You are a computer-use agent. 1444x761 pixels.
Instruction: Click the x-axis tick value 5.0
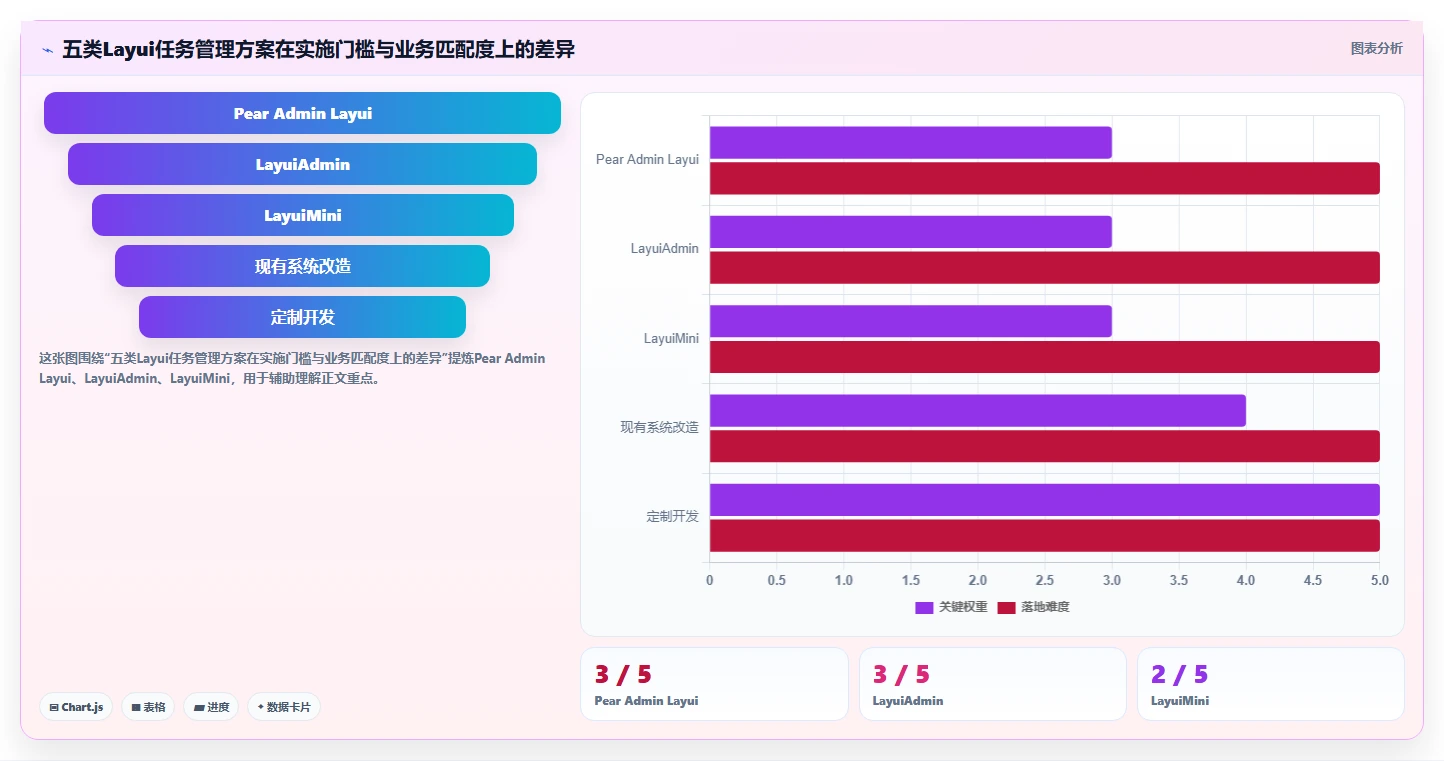1379,580
